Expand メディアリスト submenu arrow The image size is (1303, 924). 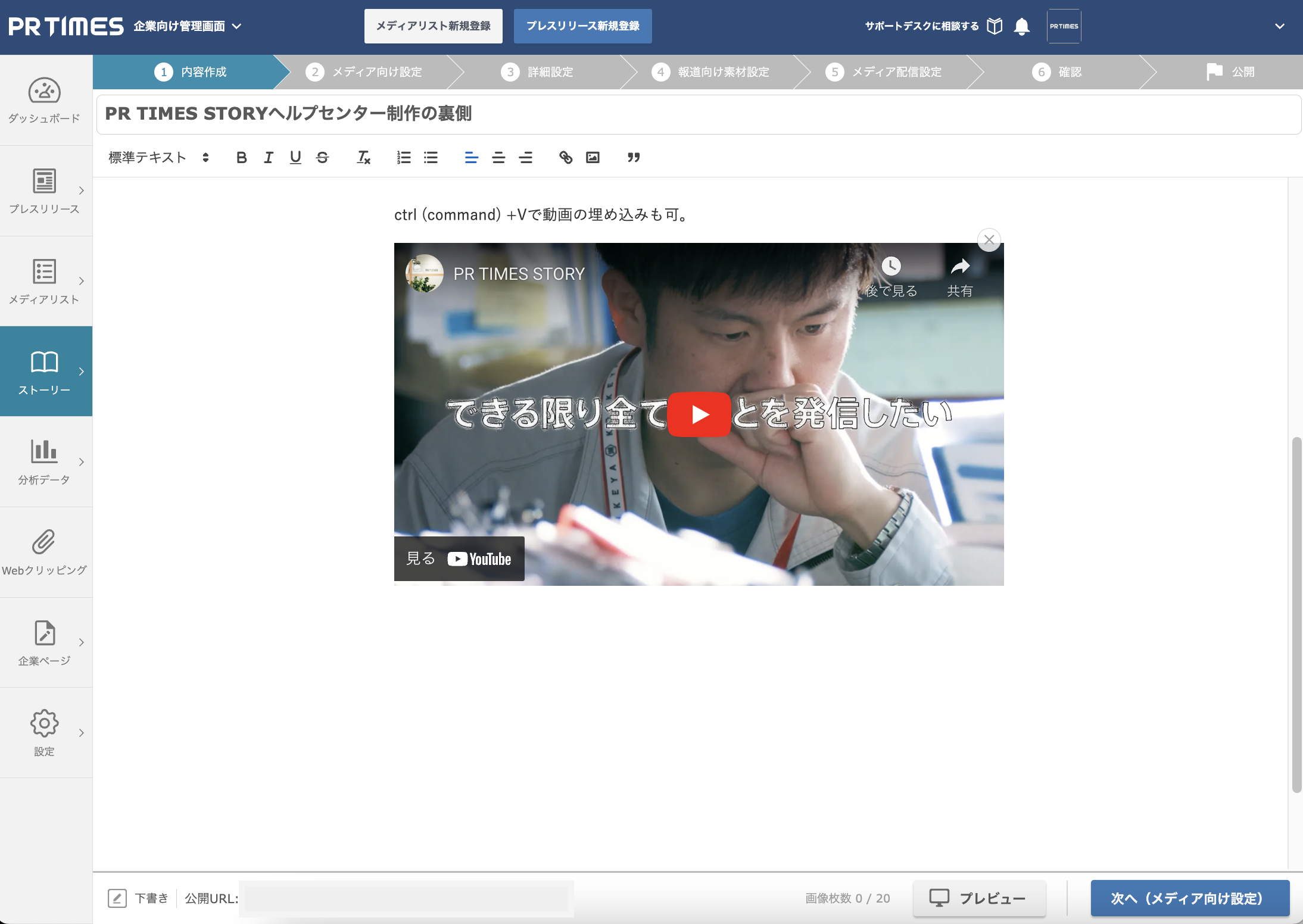(82, 281)
